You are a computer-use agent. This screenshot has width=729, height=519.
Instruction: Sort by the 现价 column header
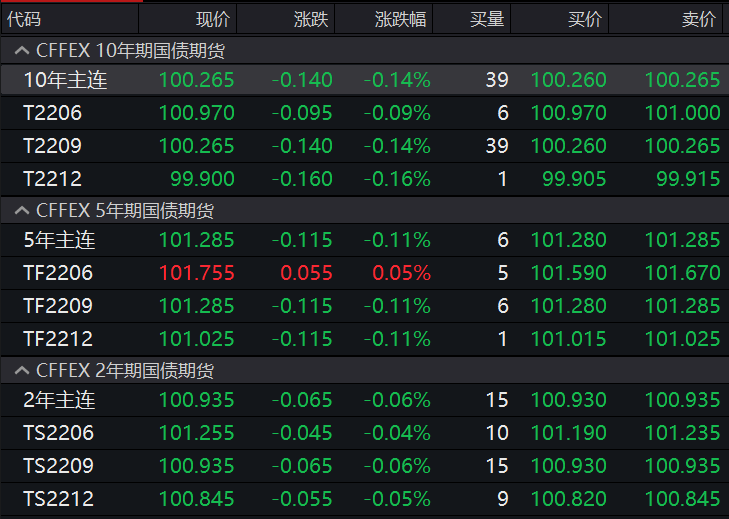[x=213, y=19]
